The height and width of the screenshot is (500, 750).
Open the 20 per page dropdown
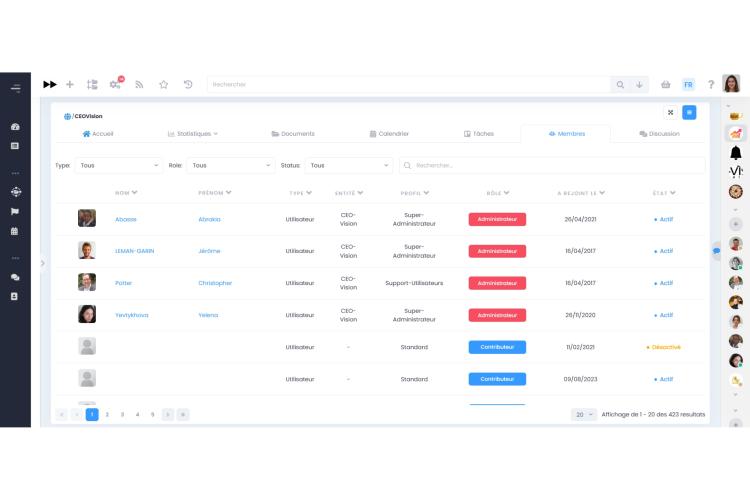(x=584, y=414)
